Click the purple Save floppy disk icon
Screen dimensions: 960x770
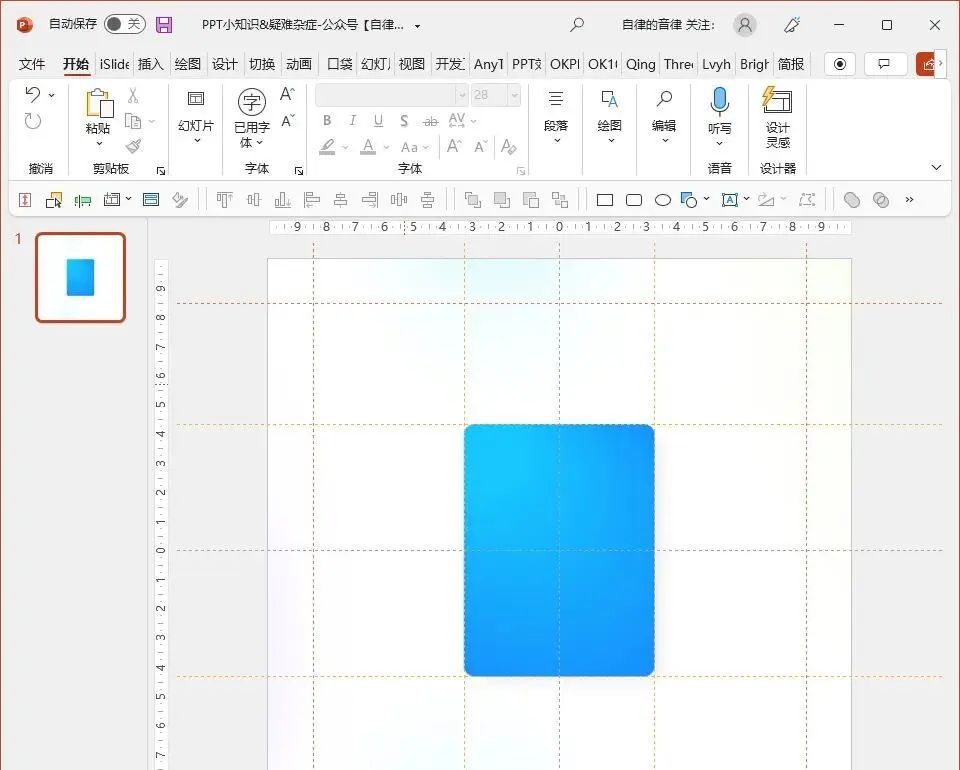163,24
